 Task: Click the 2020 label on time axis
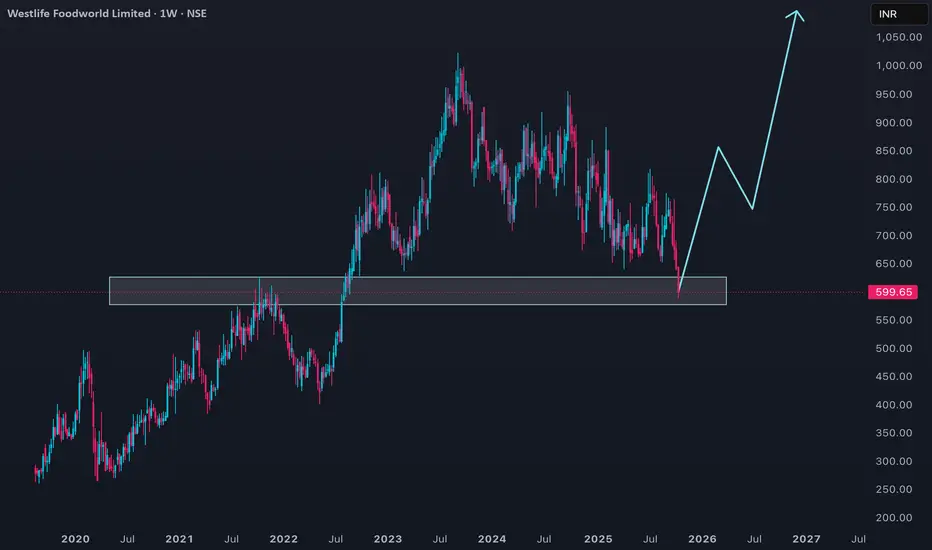point(75,539)
